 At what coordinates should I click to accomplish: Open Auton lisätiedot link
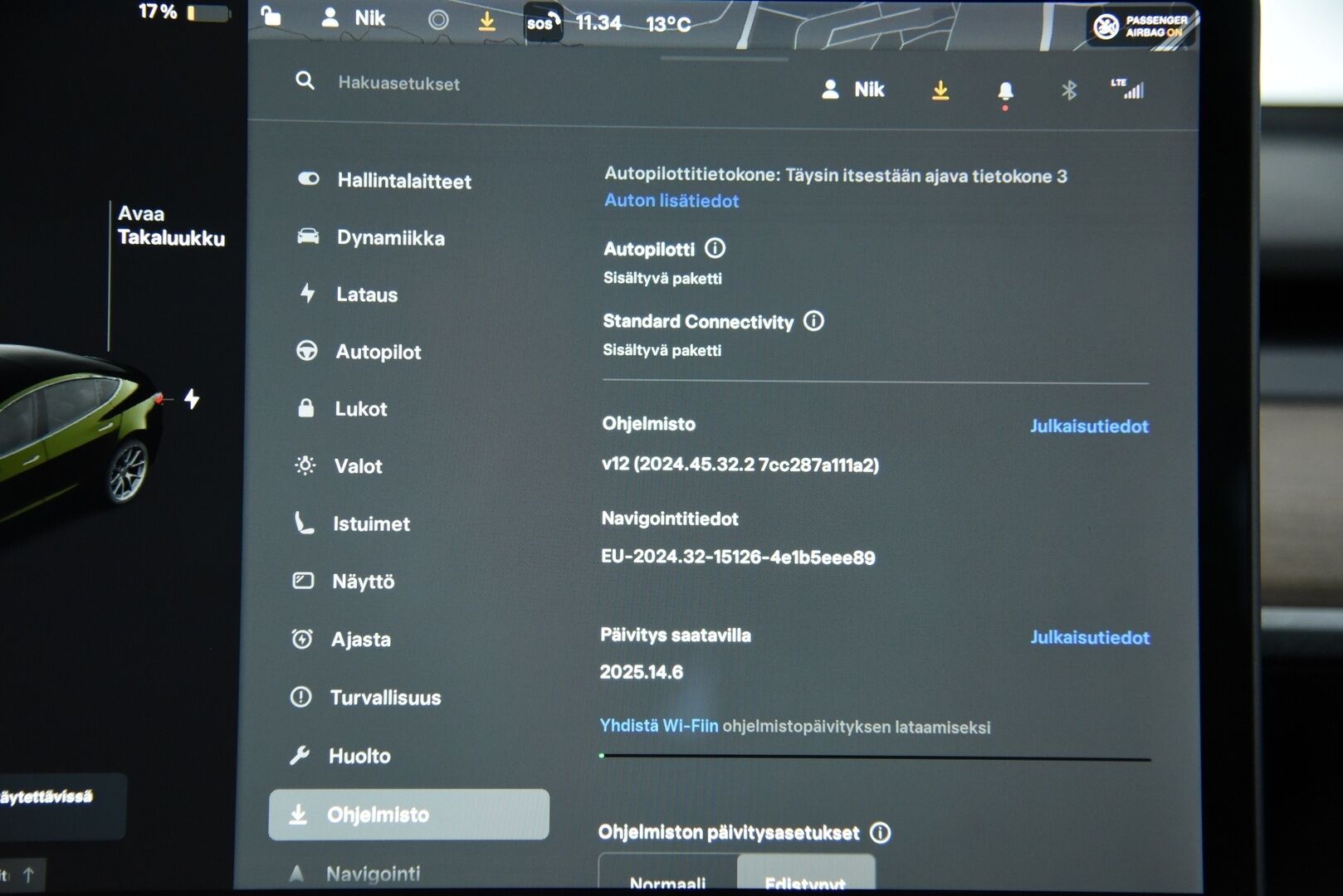pos(671,201)
